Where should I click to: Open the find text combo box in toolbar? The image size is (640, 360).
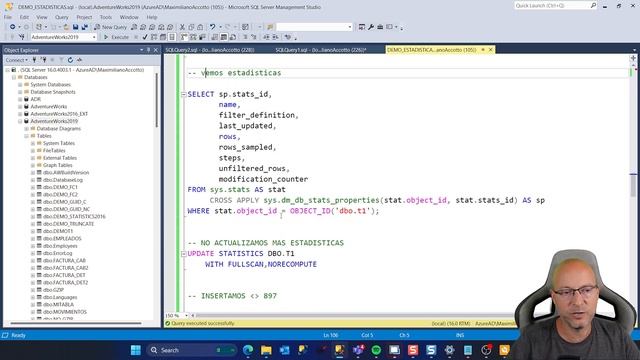[314, 27]
